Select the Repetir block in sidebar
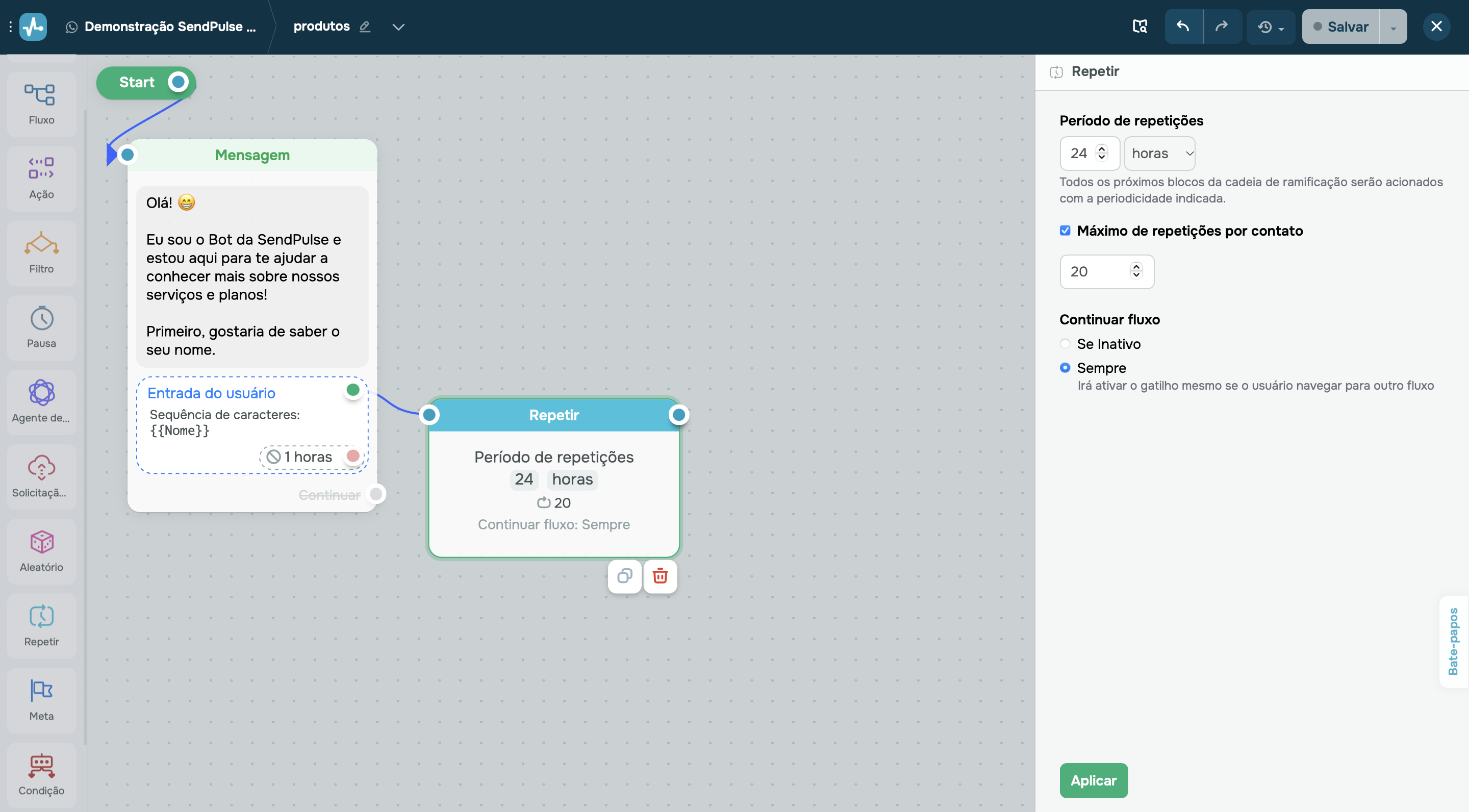The height and width of the screenshot is (812, 1469). 42,626
